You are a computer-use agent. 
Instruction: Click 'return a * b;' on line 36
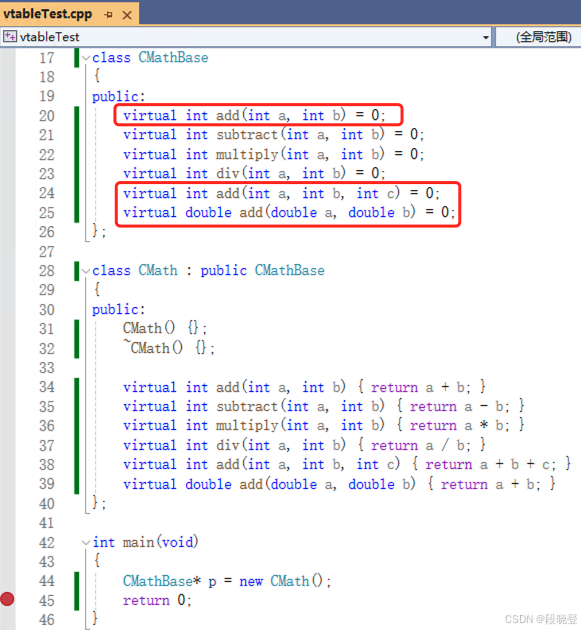[x=459, y=425]
